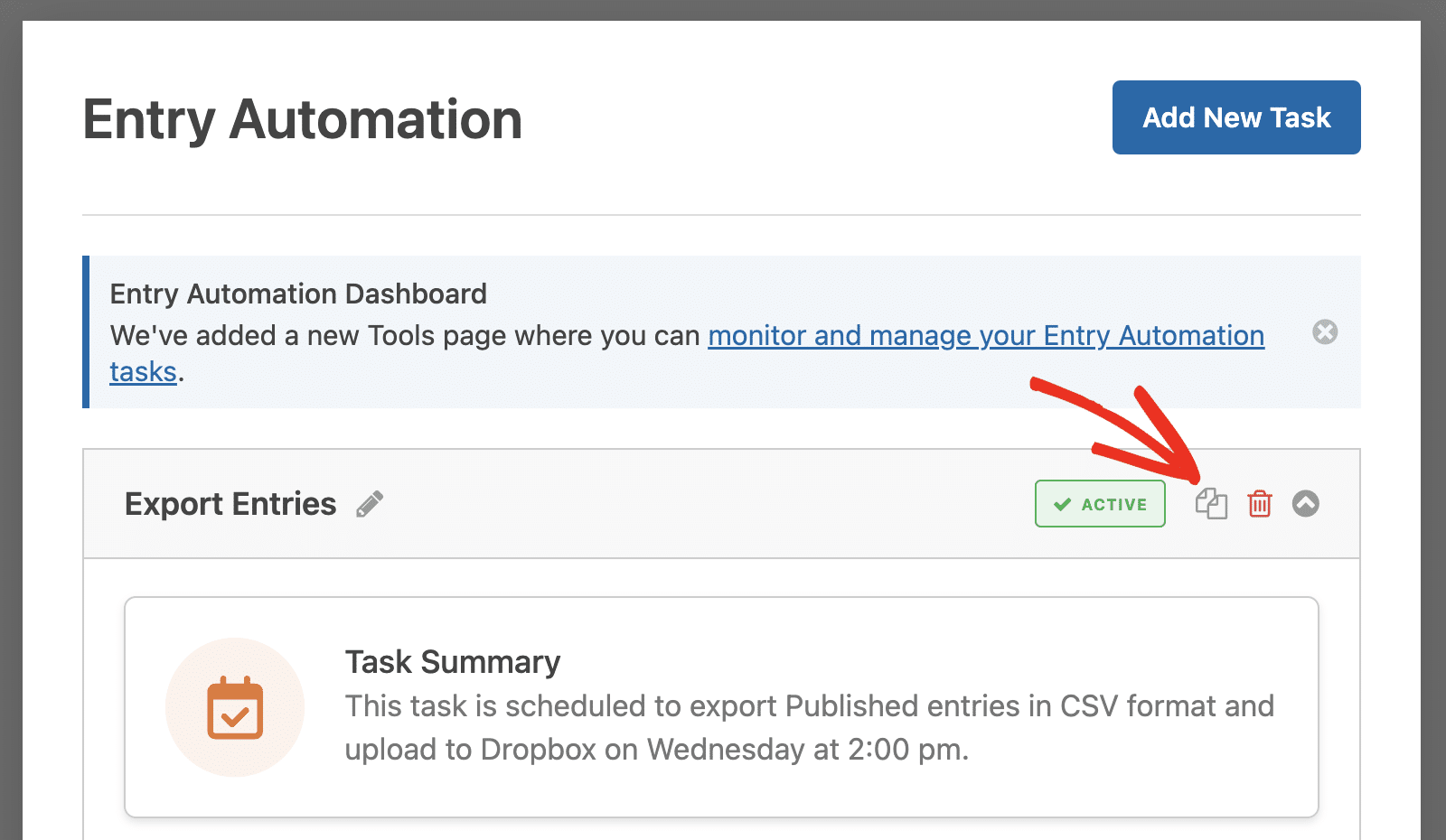The image size is (1446, 840).
Task: Click the Task Summary card
Action: [x=721, y=707]
